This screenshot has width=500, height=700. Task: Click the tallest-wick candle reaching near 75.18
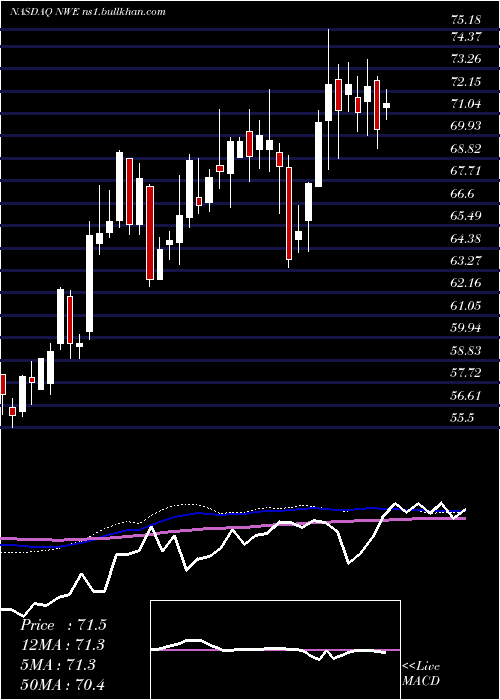(x=329, y=102)
